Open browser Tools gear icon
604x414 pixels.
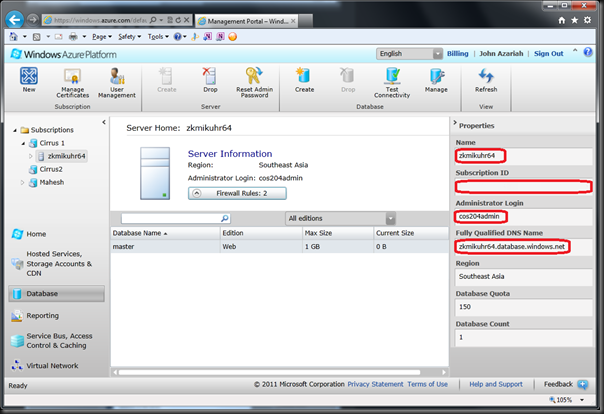[587, 20]
